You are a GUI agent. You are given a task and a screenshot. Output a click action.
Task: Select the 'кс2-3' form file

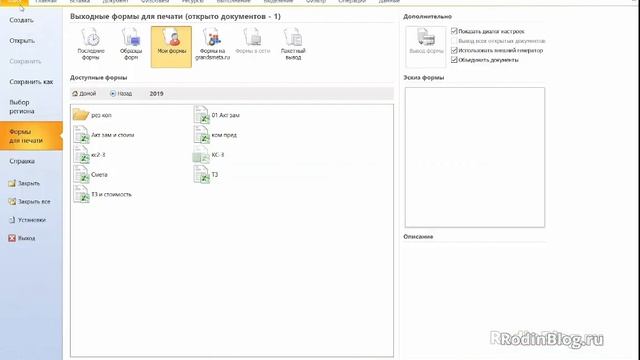[89, 155]
